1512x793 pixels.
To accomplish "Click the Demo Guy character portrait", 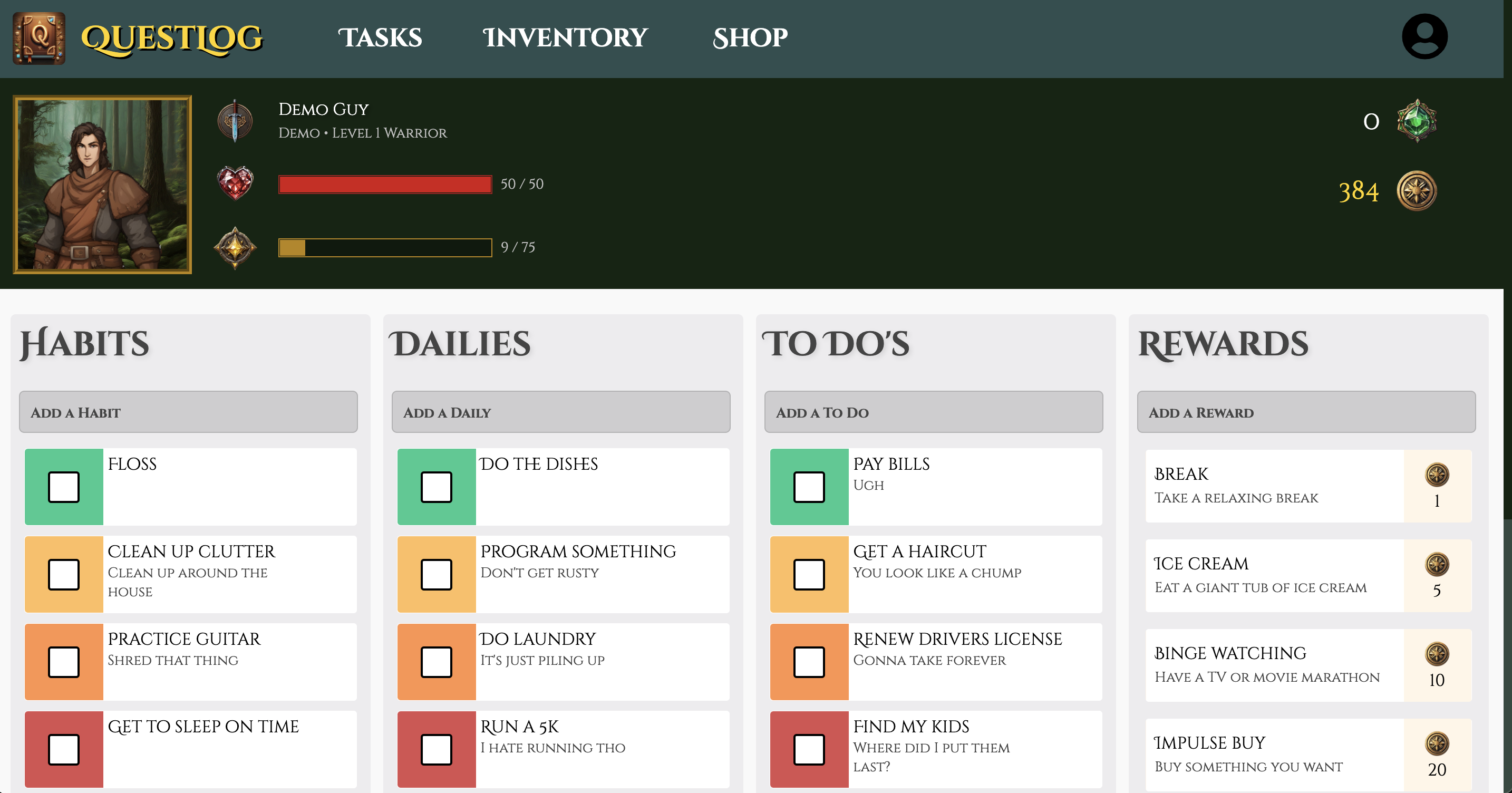I will pyautogui.click(x=103, y=185).
